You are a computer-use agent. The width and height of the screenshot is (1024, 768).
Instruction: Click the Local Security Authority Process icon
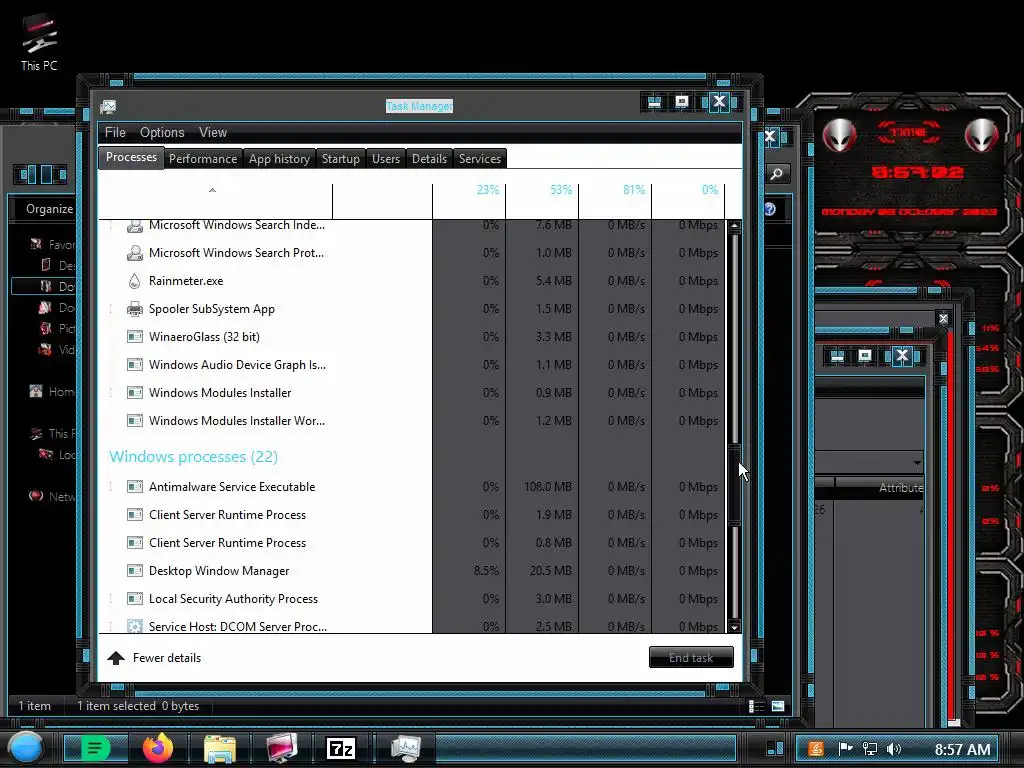point(135,599)
